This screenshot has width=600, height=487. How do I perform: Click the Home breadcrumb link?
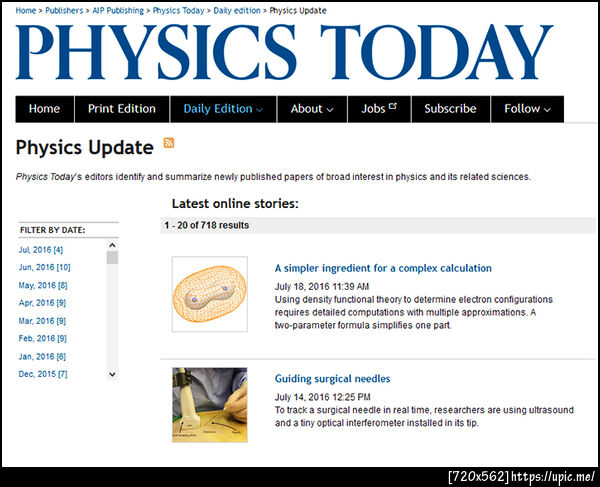(26, 11)
